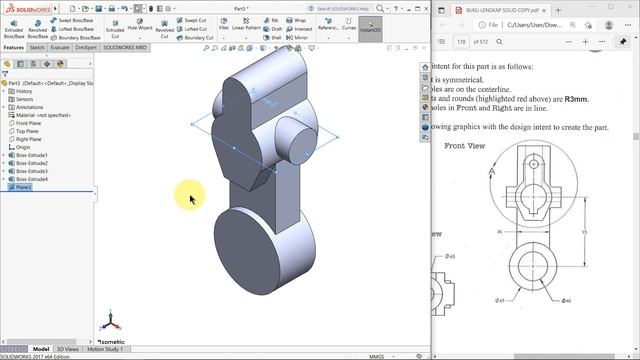Switch to the Sketch tab
Screen dimensions: 640x360
pyautogui.click(x=37, y=47)
